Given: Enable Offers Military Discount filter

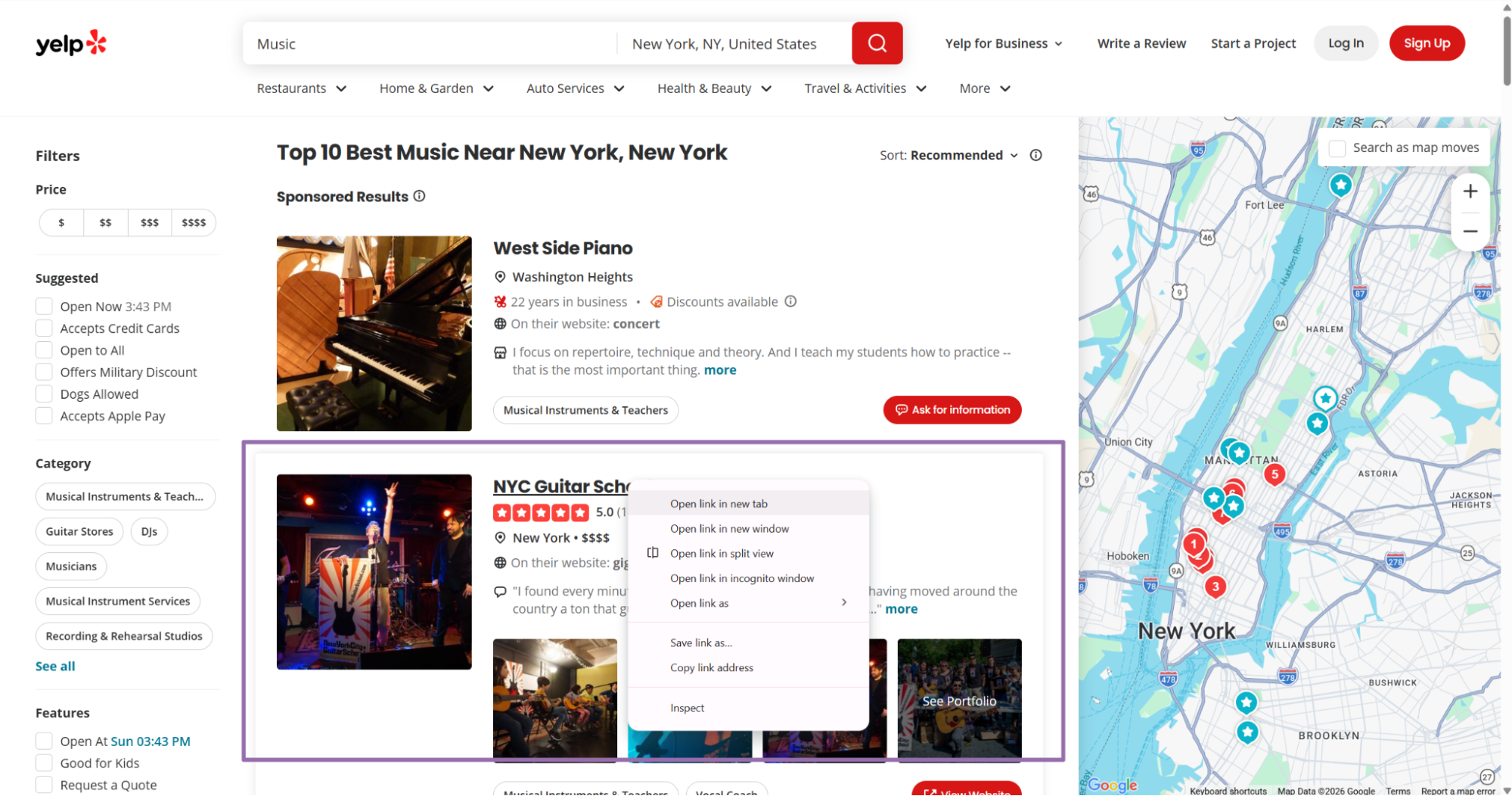Looking at the screenshot, I should coord(44,372).
